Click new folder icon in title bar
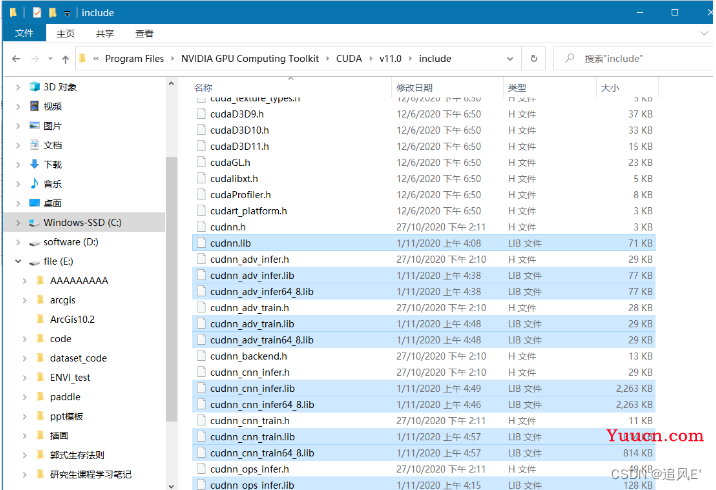This screenshot has height=490, width=716. click(x=53, y=13)
